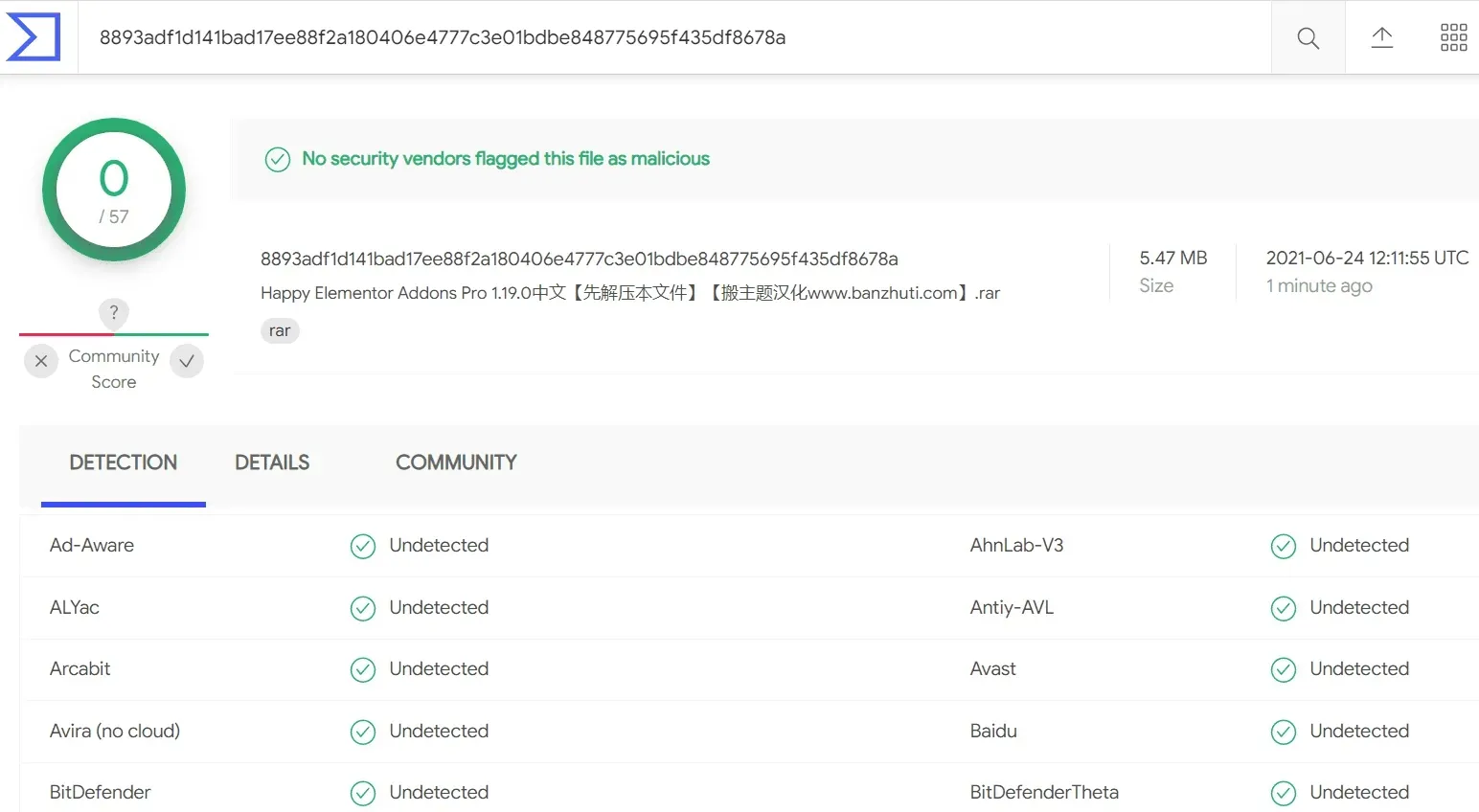The width and height of the screenshot is (1479, 812).
Task: Switch to the COMMUNITY tab
Action: [x=456, y=462]
